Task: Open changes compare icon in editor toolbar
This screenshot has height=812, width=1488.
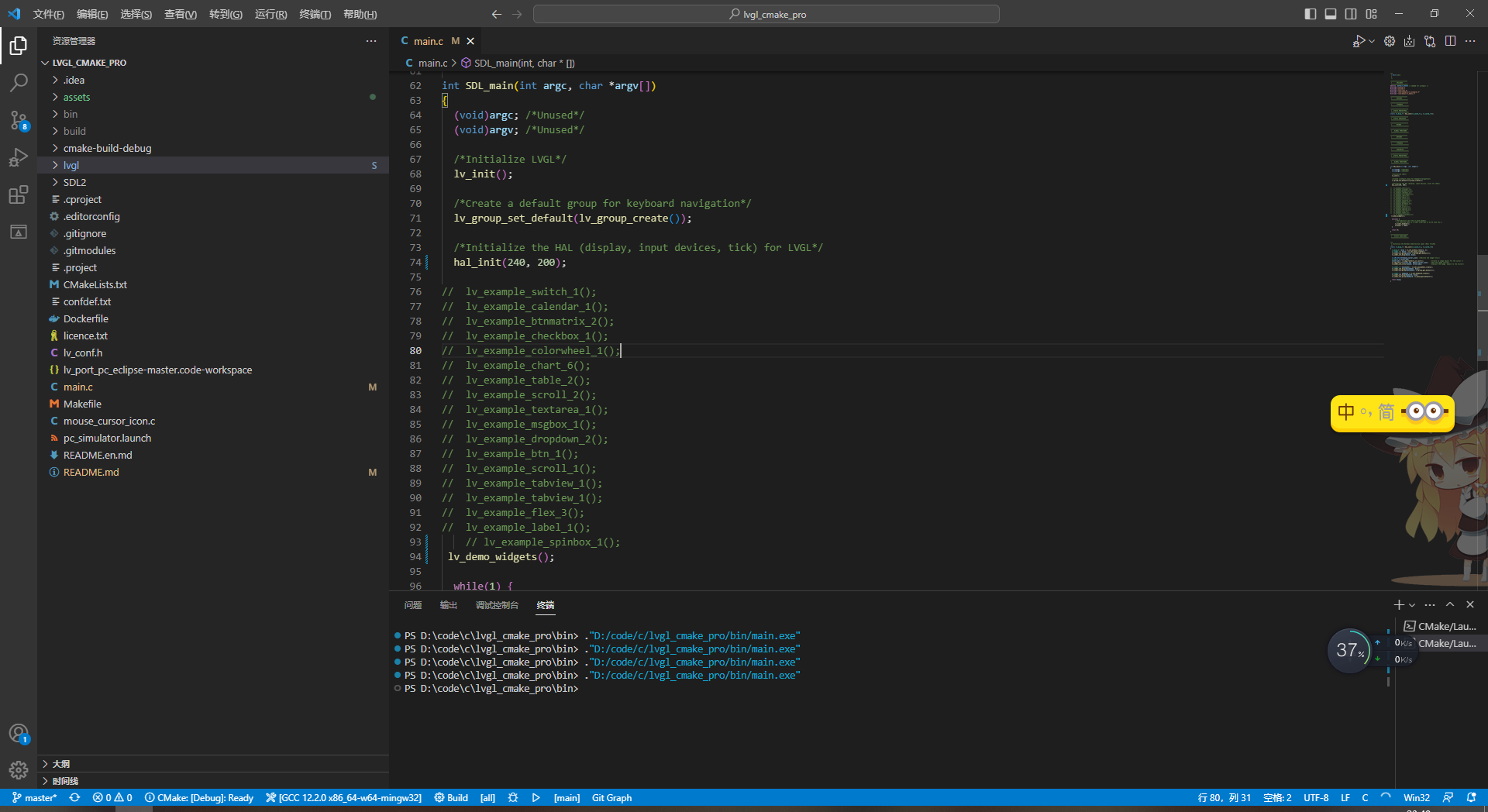Action: pyautogui.click(x=1430, y=41)
